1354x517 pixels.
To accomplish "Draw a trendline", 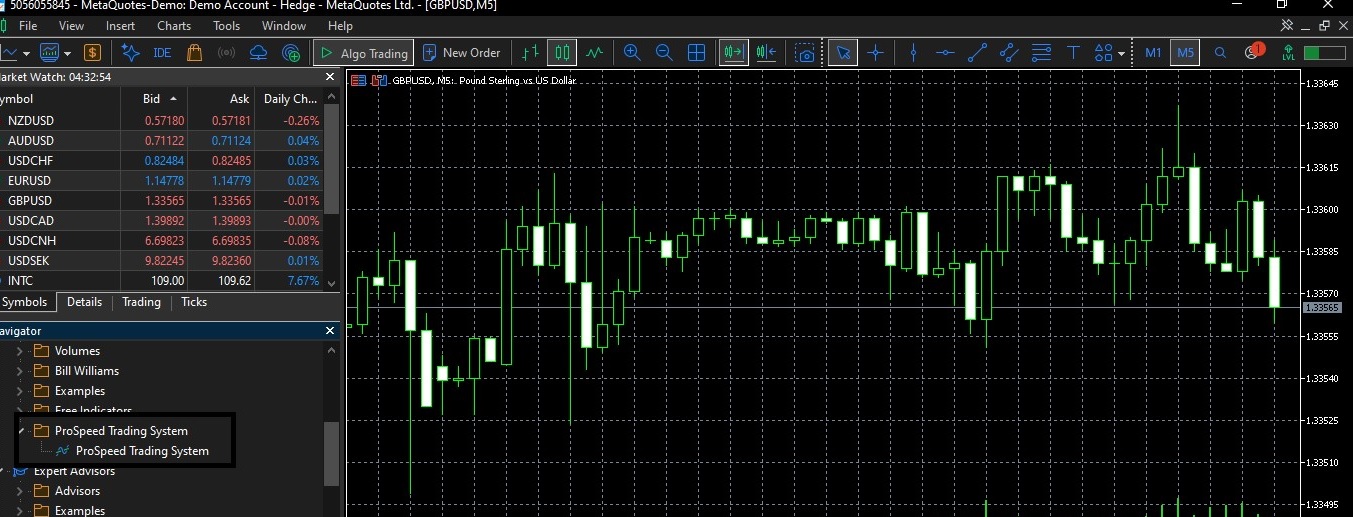I will [x=978, y=53].
